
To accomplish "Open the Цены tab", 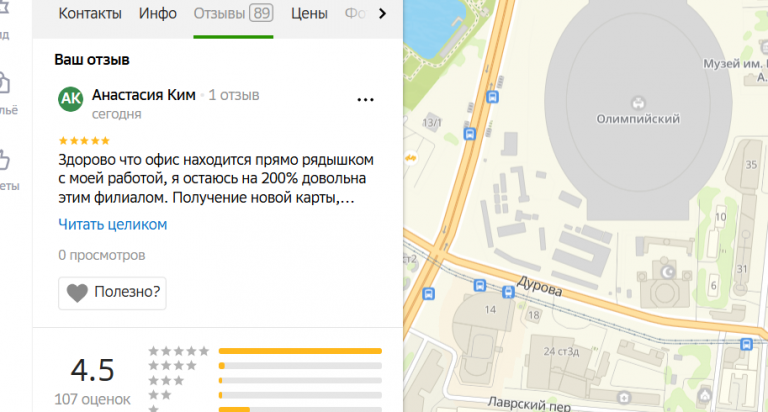I will (309, 13).
